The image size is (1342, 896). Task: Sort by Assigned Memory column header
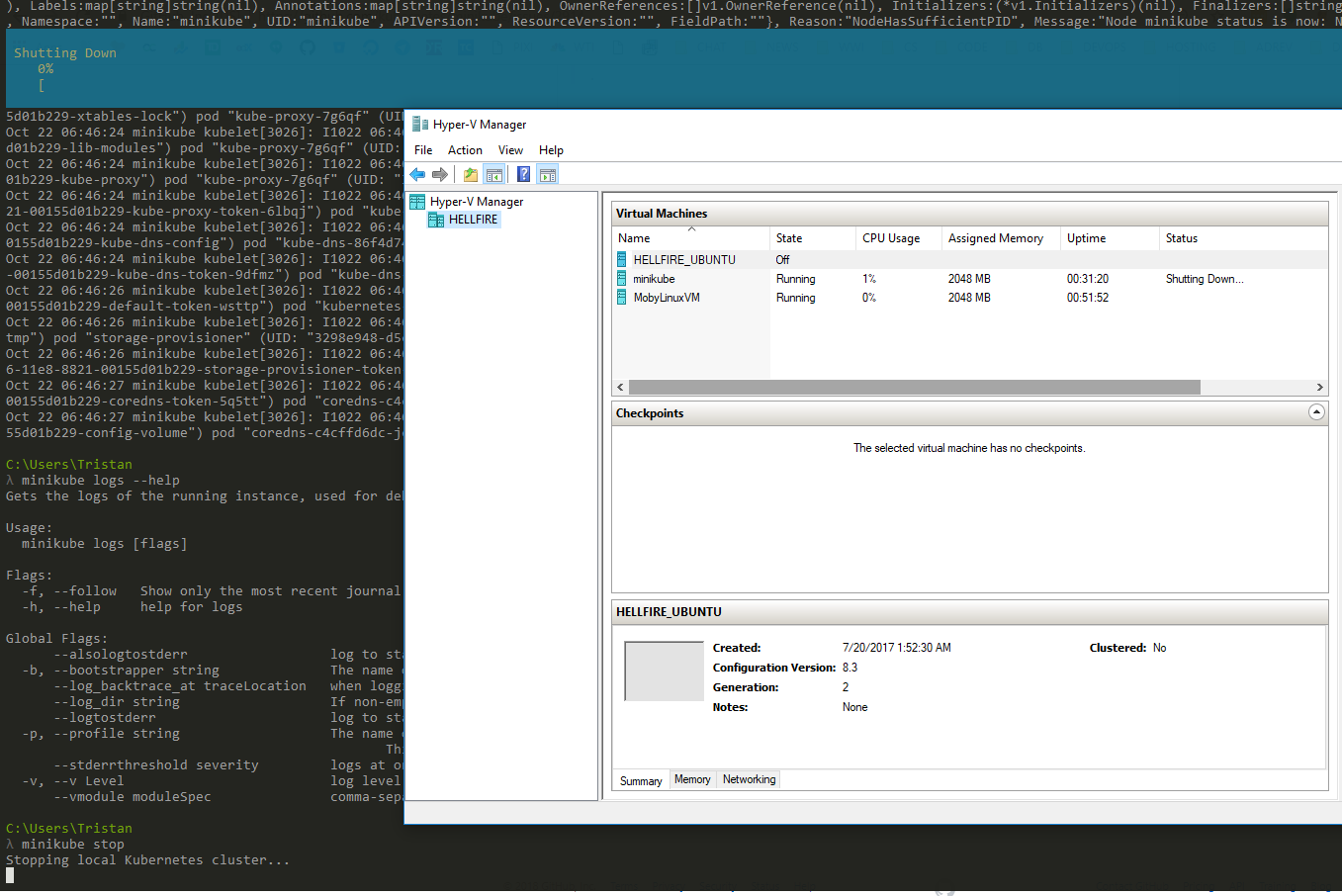pos(1001,238)
